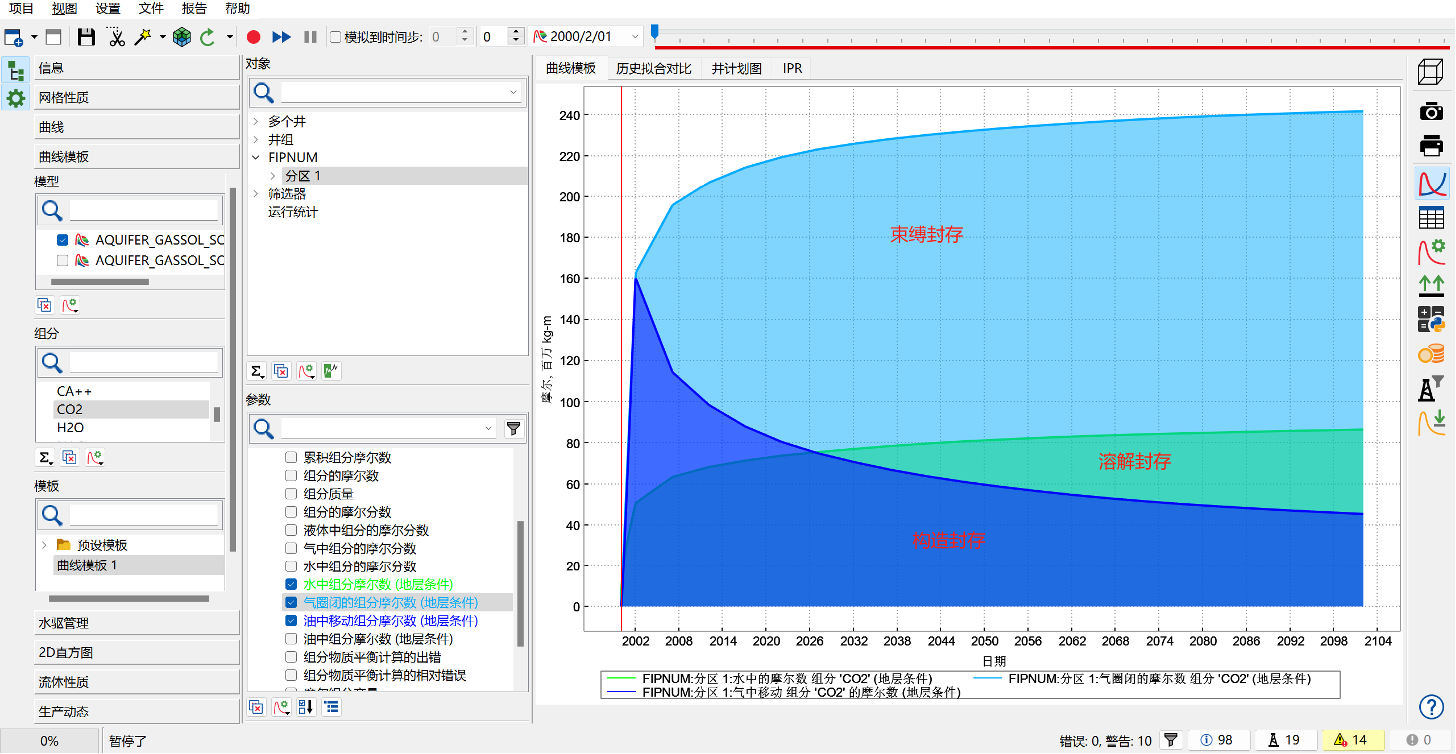This screenshot has height=754, width=1456.
Task: Expand the 井组 tree node
Action: (x=255, y=139)
